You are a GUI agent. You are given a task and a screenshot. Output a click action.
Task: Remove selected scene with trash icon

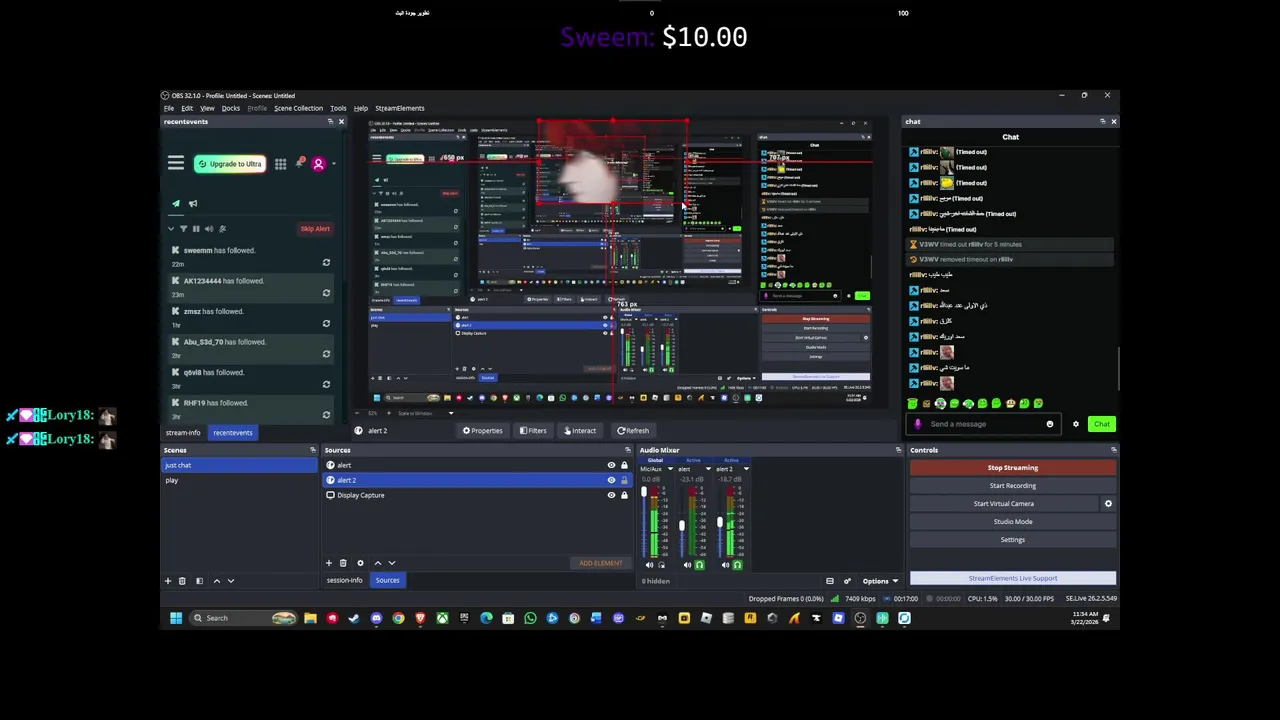click(182, 580)
